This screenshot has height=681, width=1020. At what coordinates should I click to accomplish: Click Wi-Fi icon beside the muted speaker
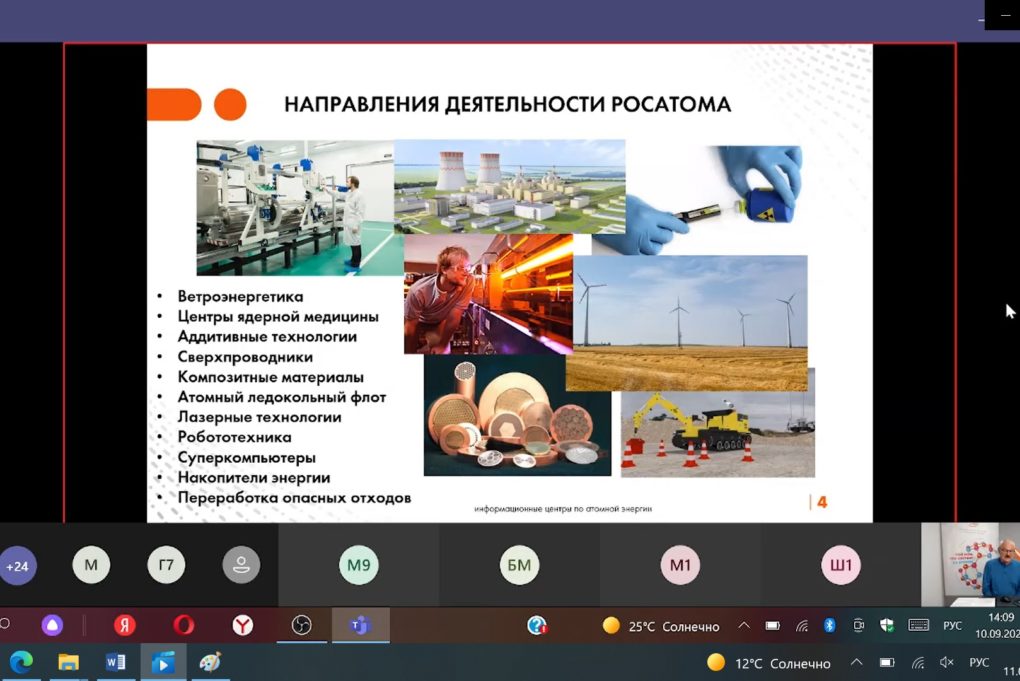pos(918,663)
